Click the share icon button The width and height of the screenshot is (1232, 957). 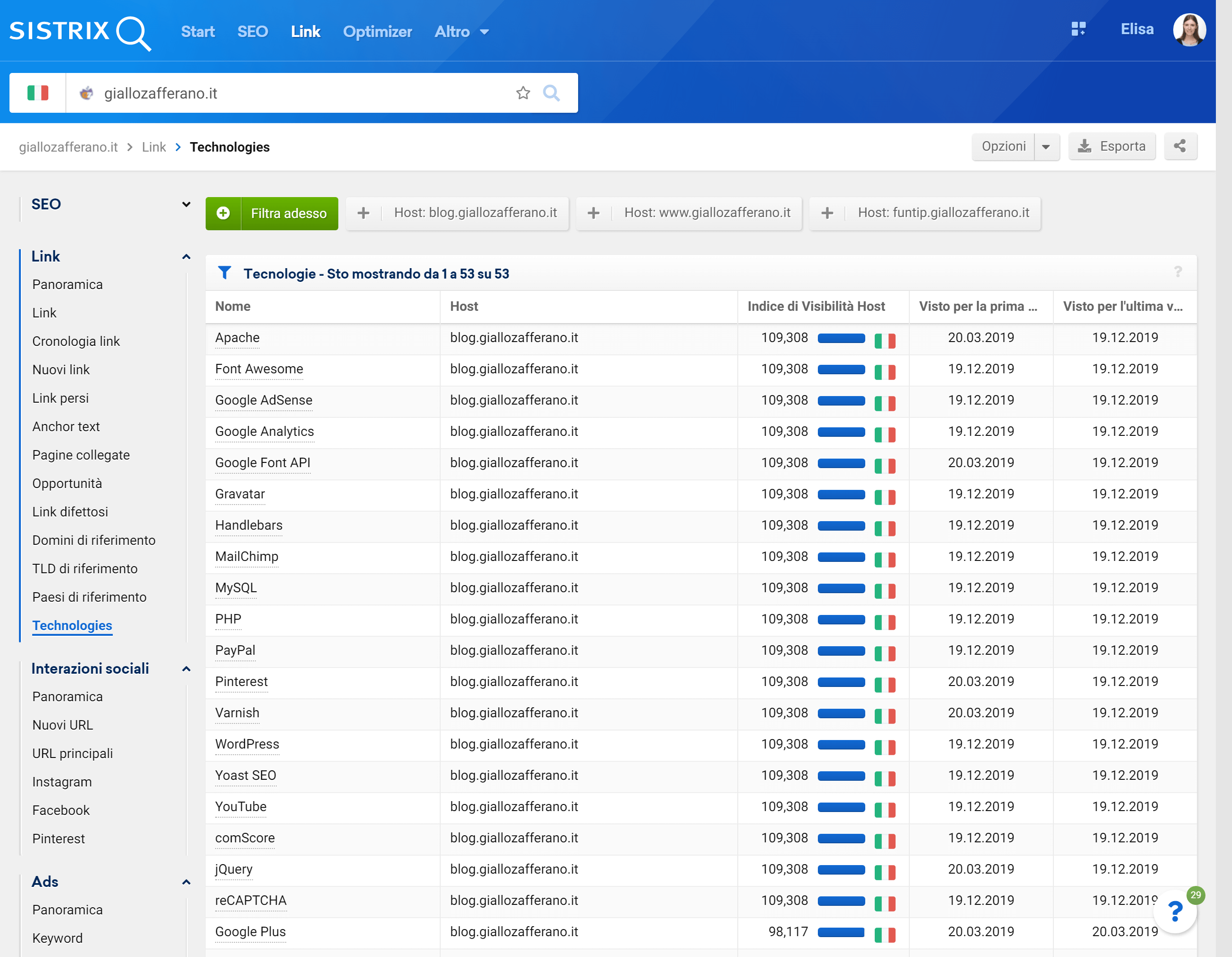pos(1179,146)
